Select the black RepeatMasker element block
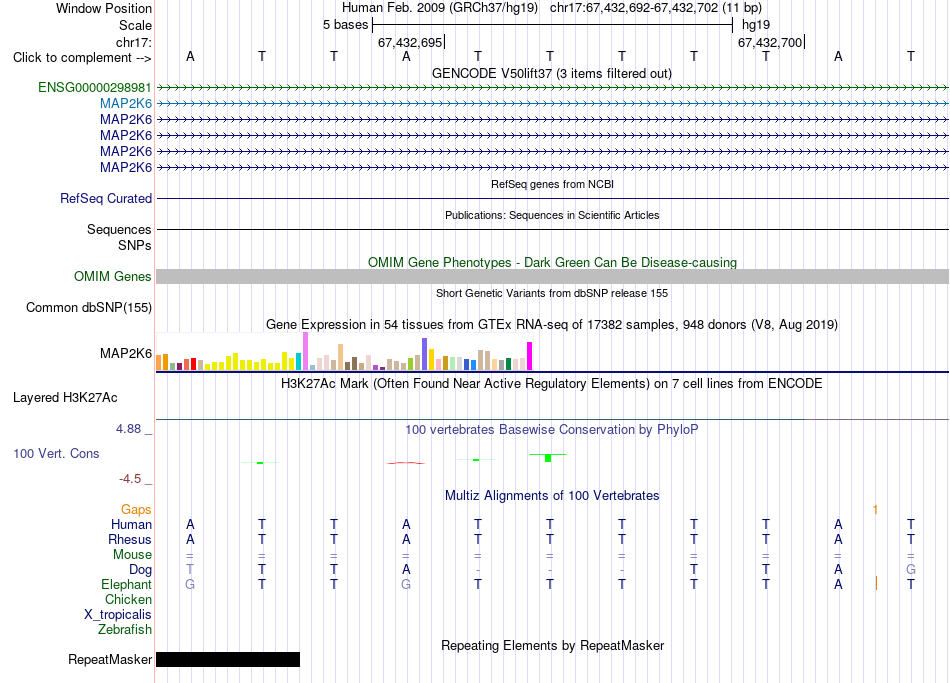 click(228, 659)
